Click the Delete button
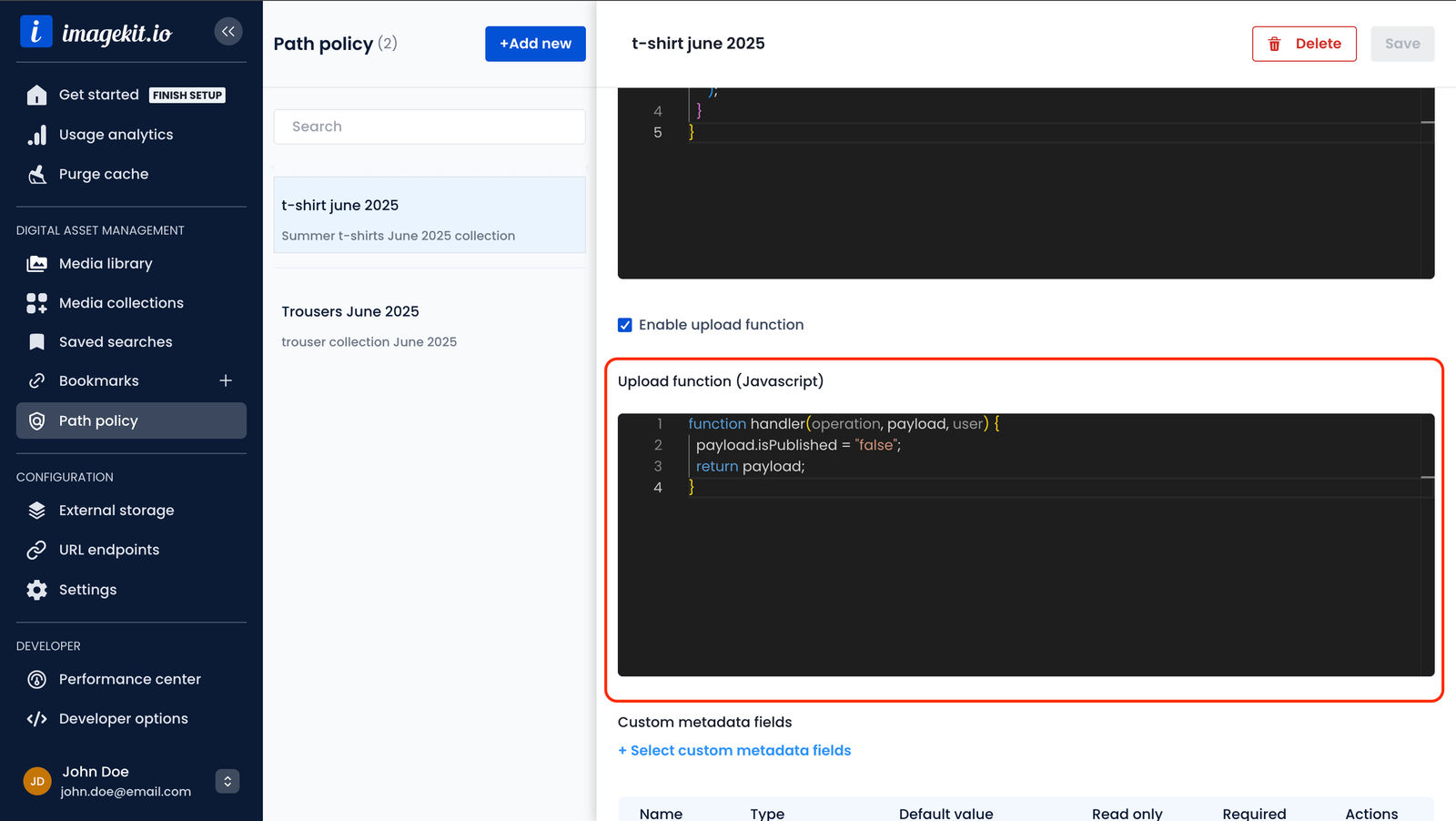Image resolution: width=1456 pixels, height=821 pixels. (1304, 44)
